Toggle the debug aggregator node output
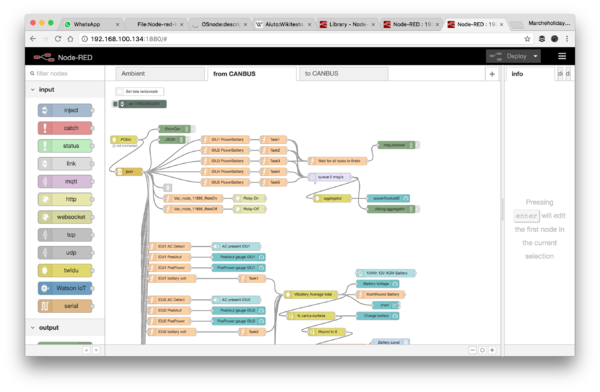Viewport: 600px width, 392px height. [417, 209]
